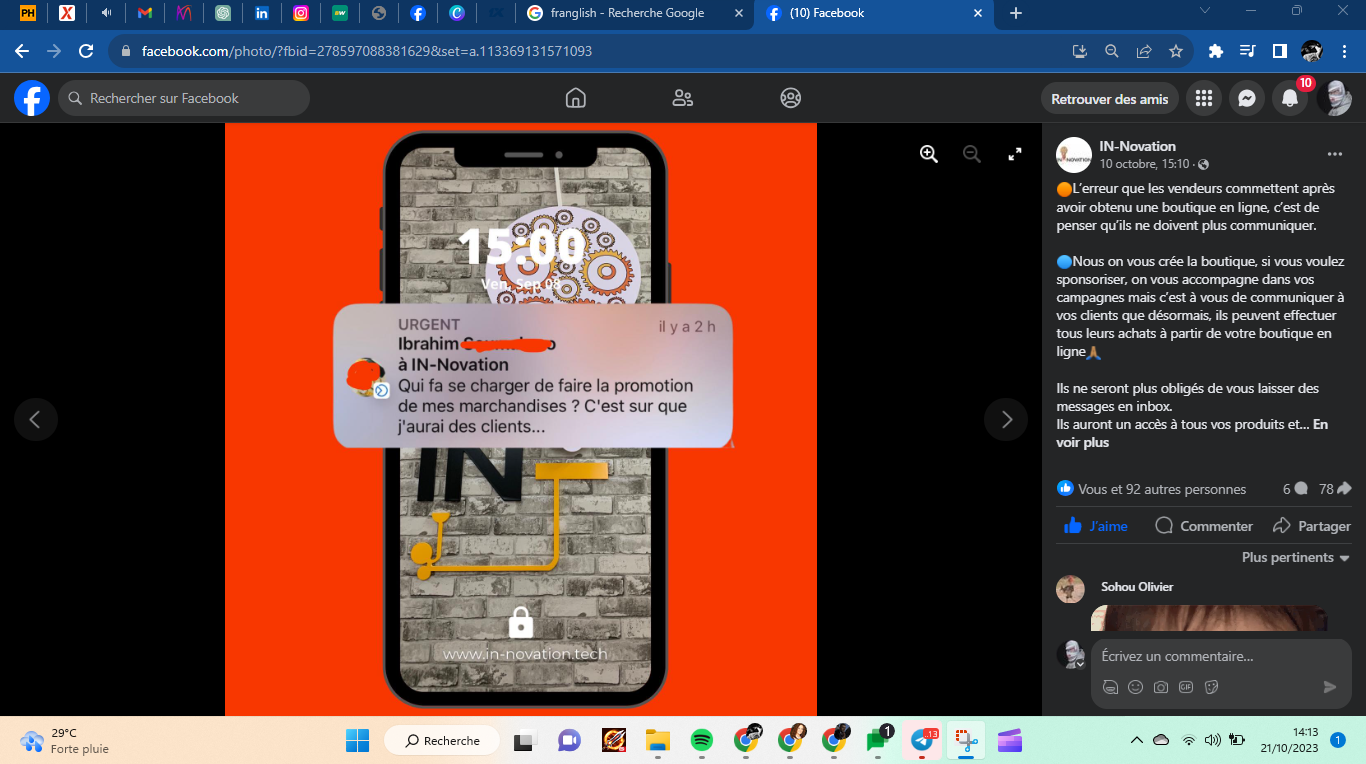Open the Facebook apps grid menu
This screenshot has width=1366, height=764.
tap(1204, 98)
